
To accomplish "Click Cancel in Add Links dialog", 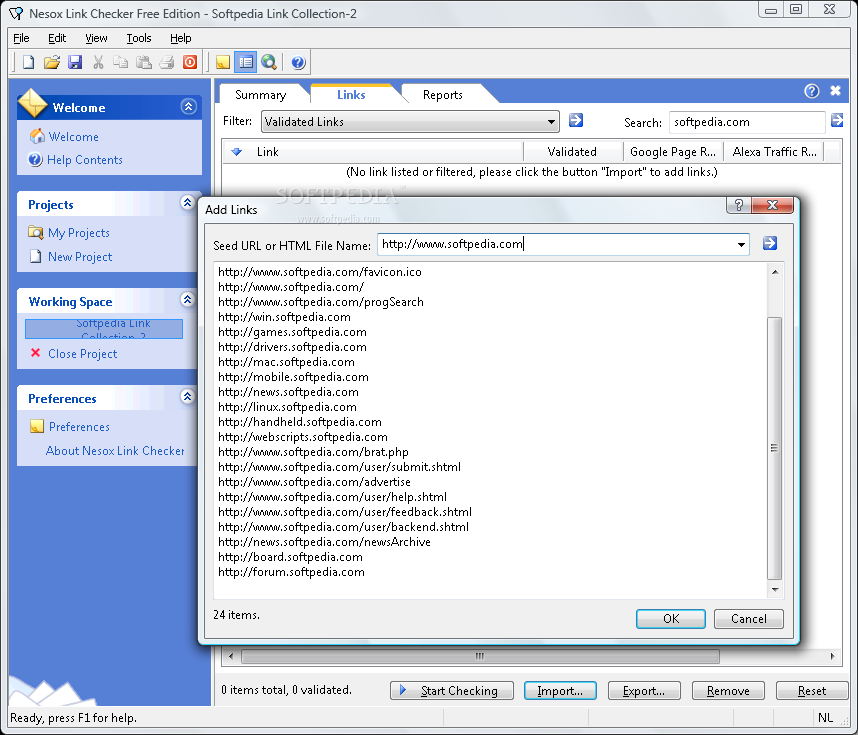I will (x=749, y=619).
